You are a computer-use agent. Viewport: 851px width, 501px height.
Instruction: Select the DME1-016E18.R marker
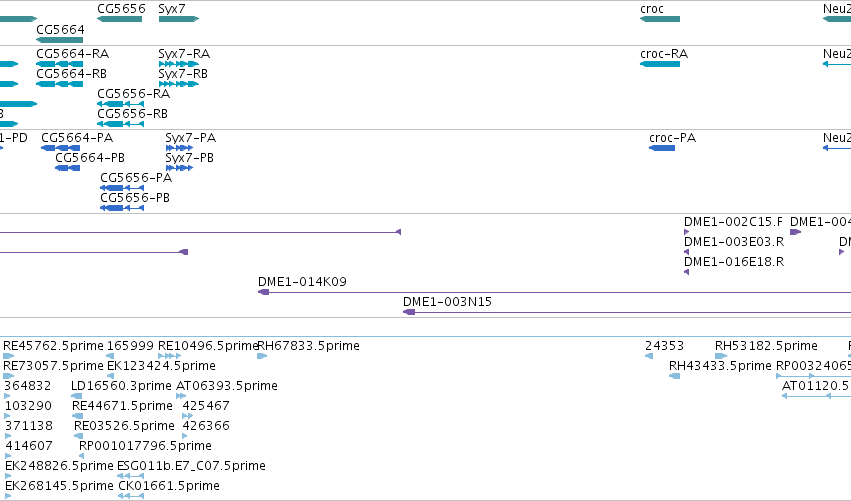click(687, 272)
